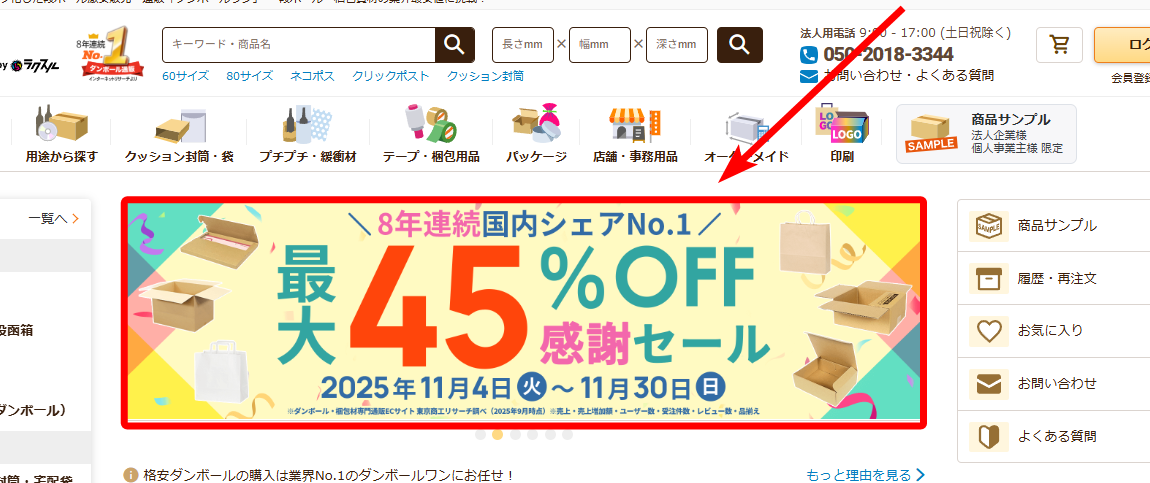This screenshot has width=1150, height=483.
Task: Open 履歴・再注文 in right sidebar
Action: (1053, 279)
